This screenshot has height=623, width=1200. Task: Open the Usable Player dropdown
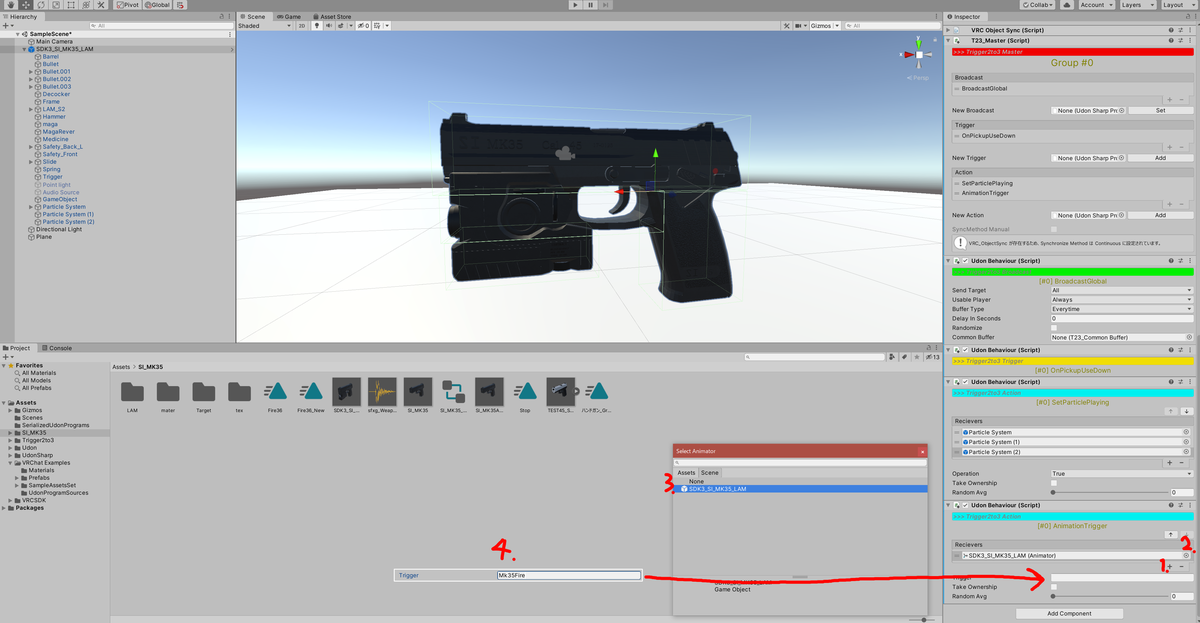pyautogui.click(x=1121, y=300)
